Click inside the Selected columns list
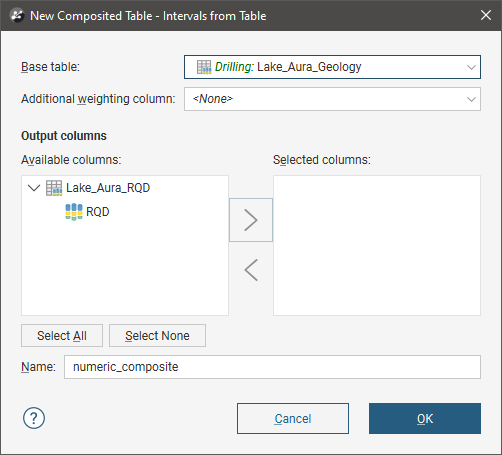Screen dimensions: 502x455 [377, 245]
